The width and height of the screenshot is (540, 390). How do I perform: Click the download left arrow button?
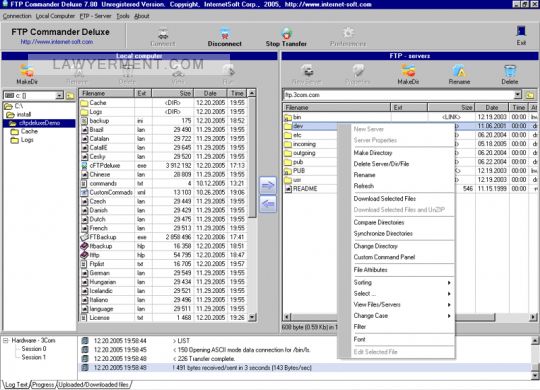coord(268,204)
